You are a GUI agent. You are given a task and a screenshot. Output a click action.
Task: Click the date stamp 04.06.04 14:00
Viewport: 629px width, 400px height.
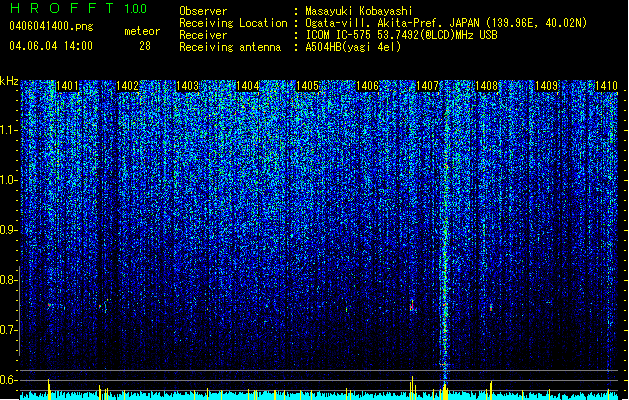click(51, 46)
